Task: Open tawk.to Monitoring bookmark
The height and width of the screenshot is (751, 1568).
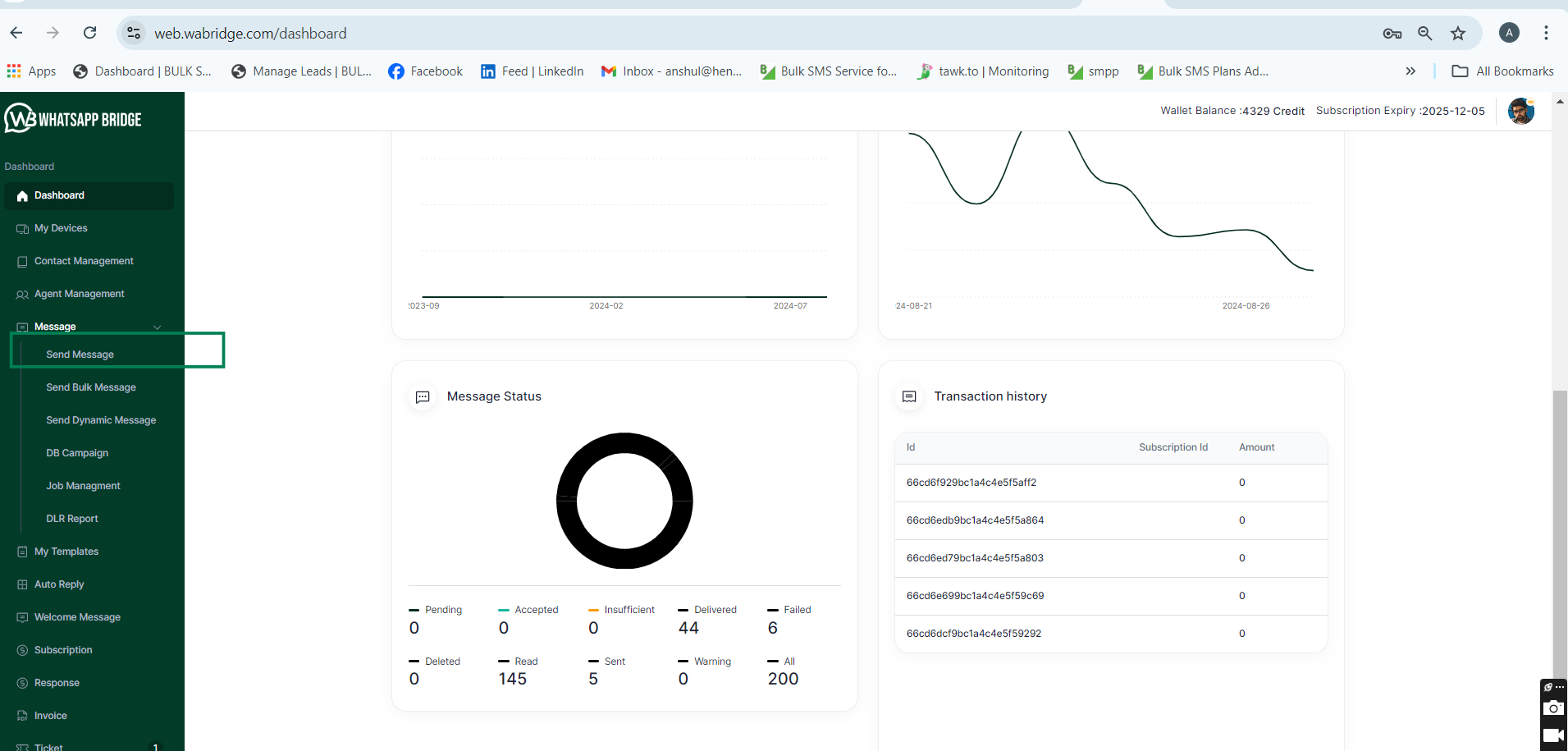Action: [983, 71]
